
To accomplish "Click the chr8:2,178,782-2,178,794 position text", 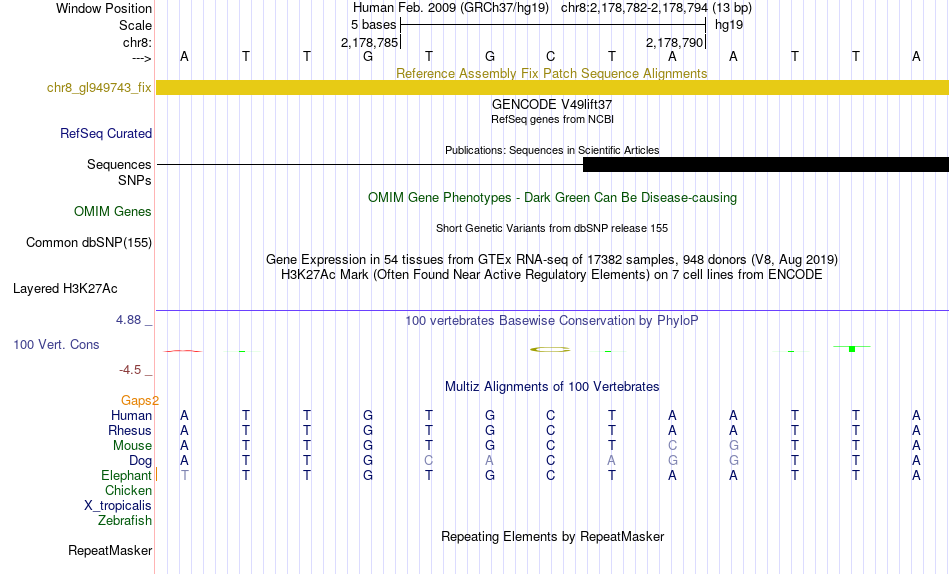I will pyautogui.click(x=636, y=8).
